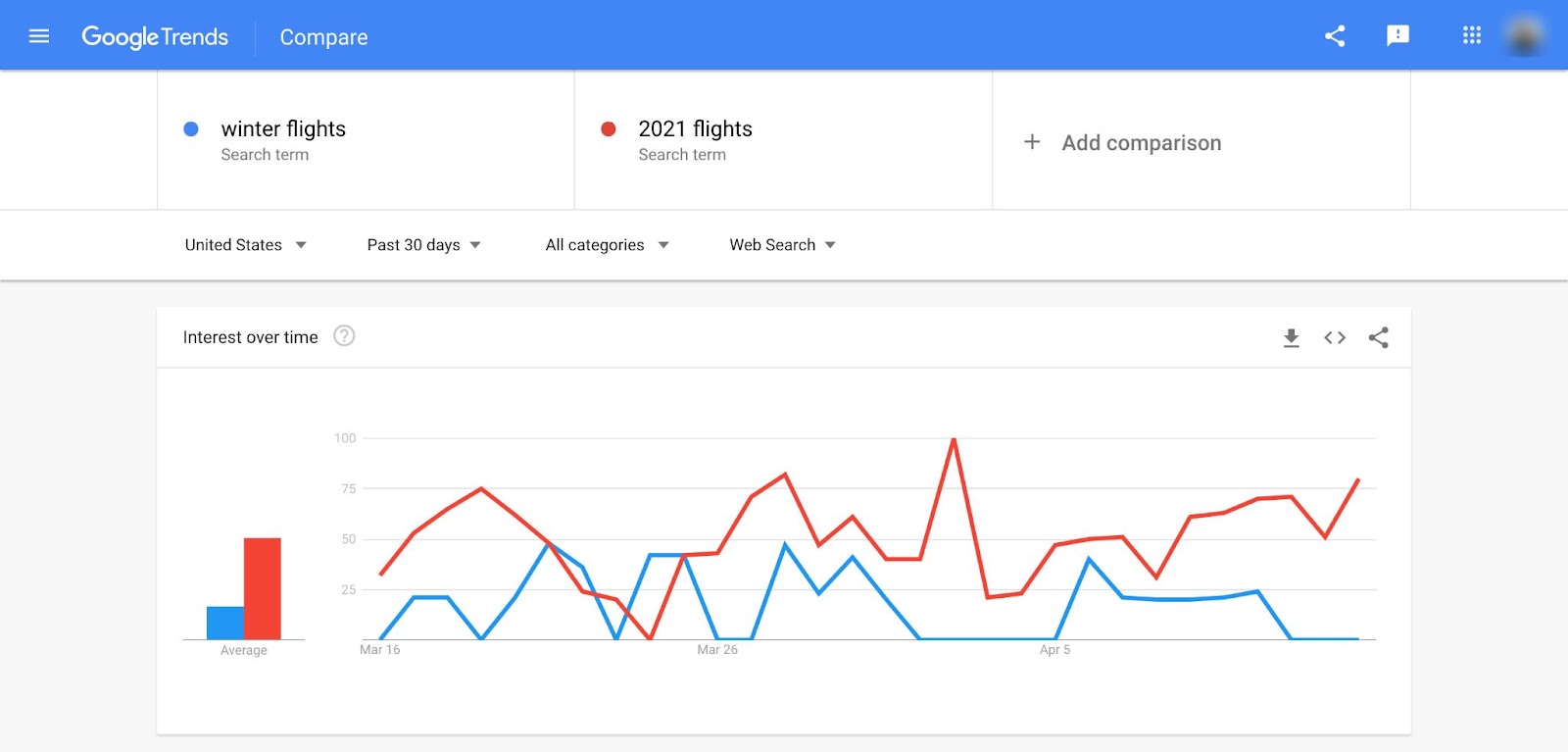
Task: Click the Add comparison button
Action: coord(1141,143)
